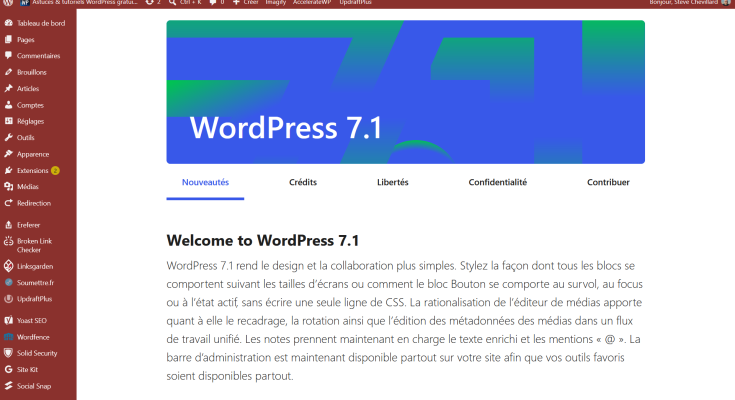Select the Outils wrench icon

8,137
